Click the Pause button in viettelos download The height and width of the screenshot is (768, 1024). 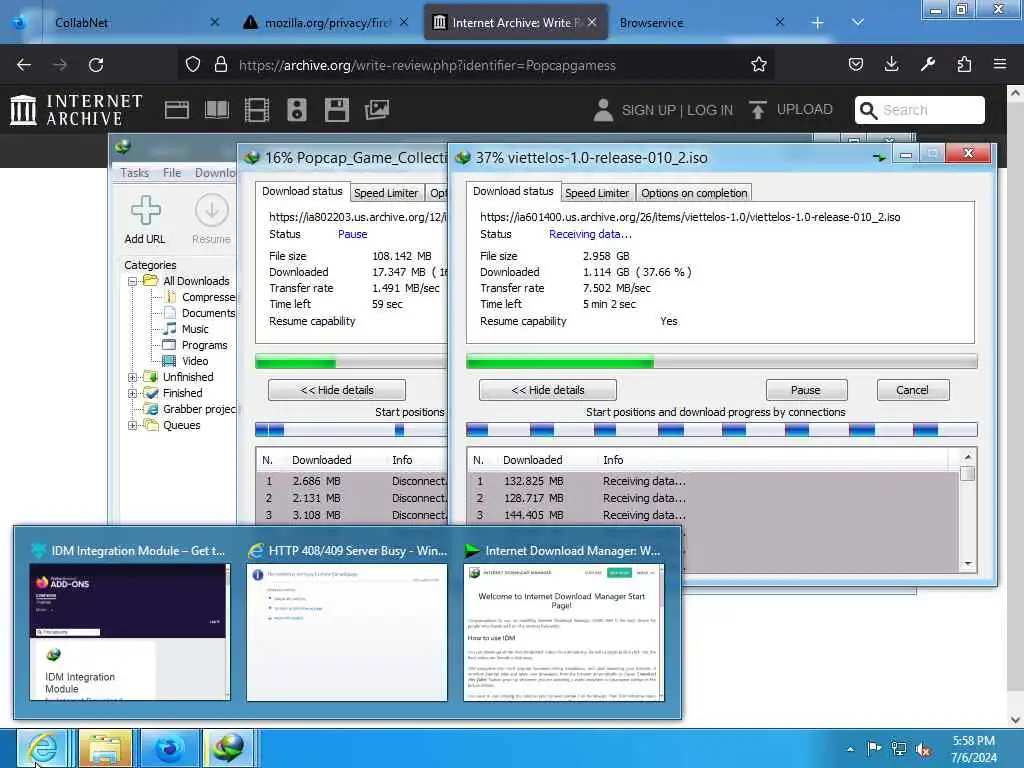tap(806, 390)
